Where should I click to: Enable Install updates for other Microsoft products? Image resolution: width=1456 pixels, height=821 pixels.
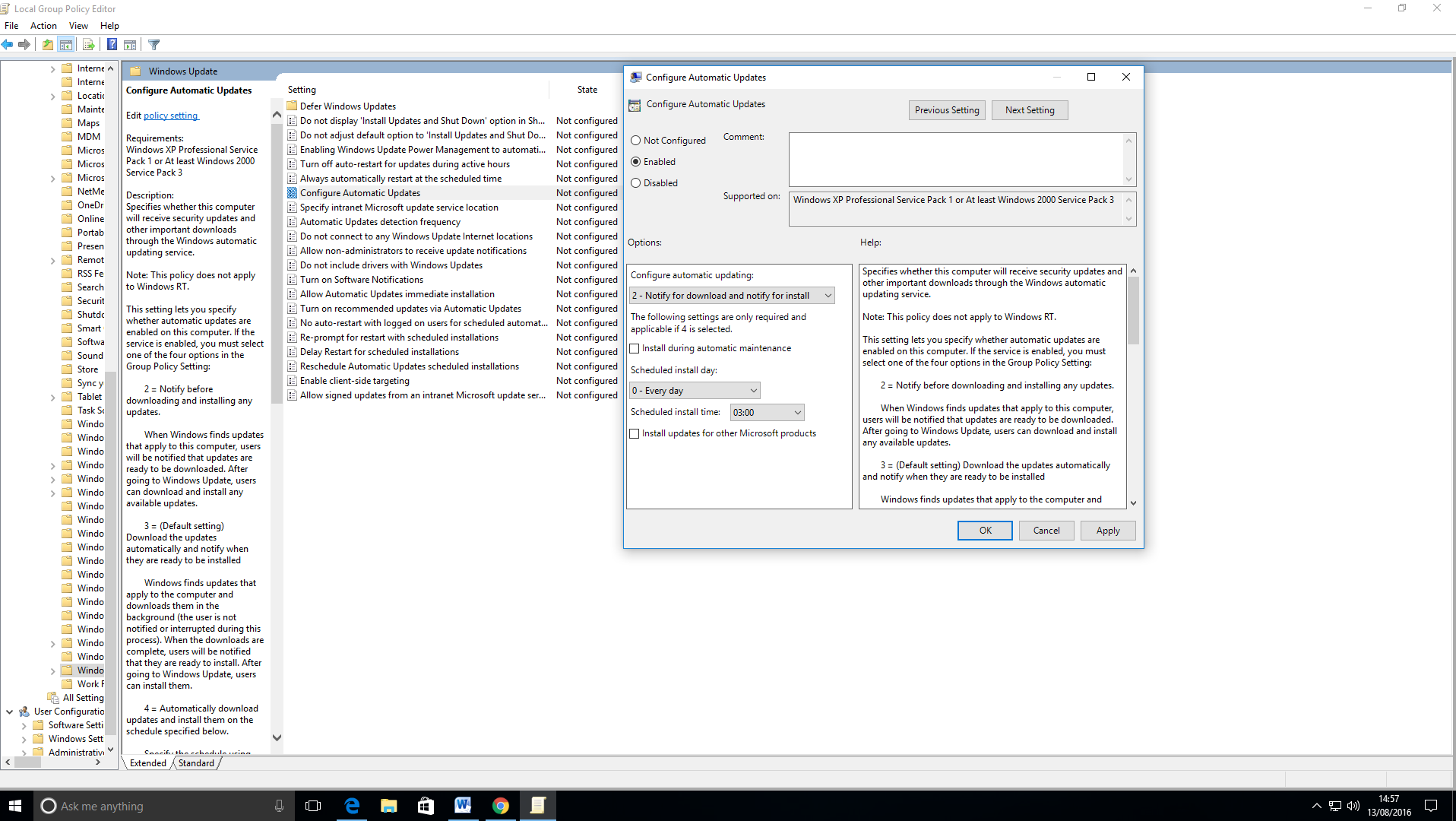tap(635, 434)
